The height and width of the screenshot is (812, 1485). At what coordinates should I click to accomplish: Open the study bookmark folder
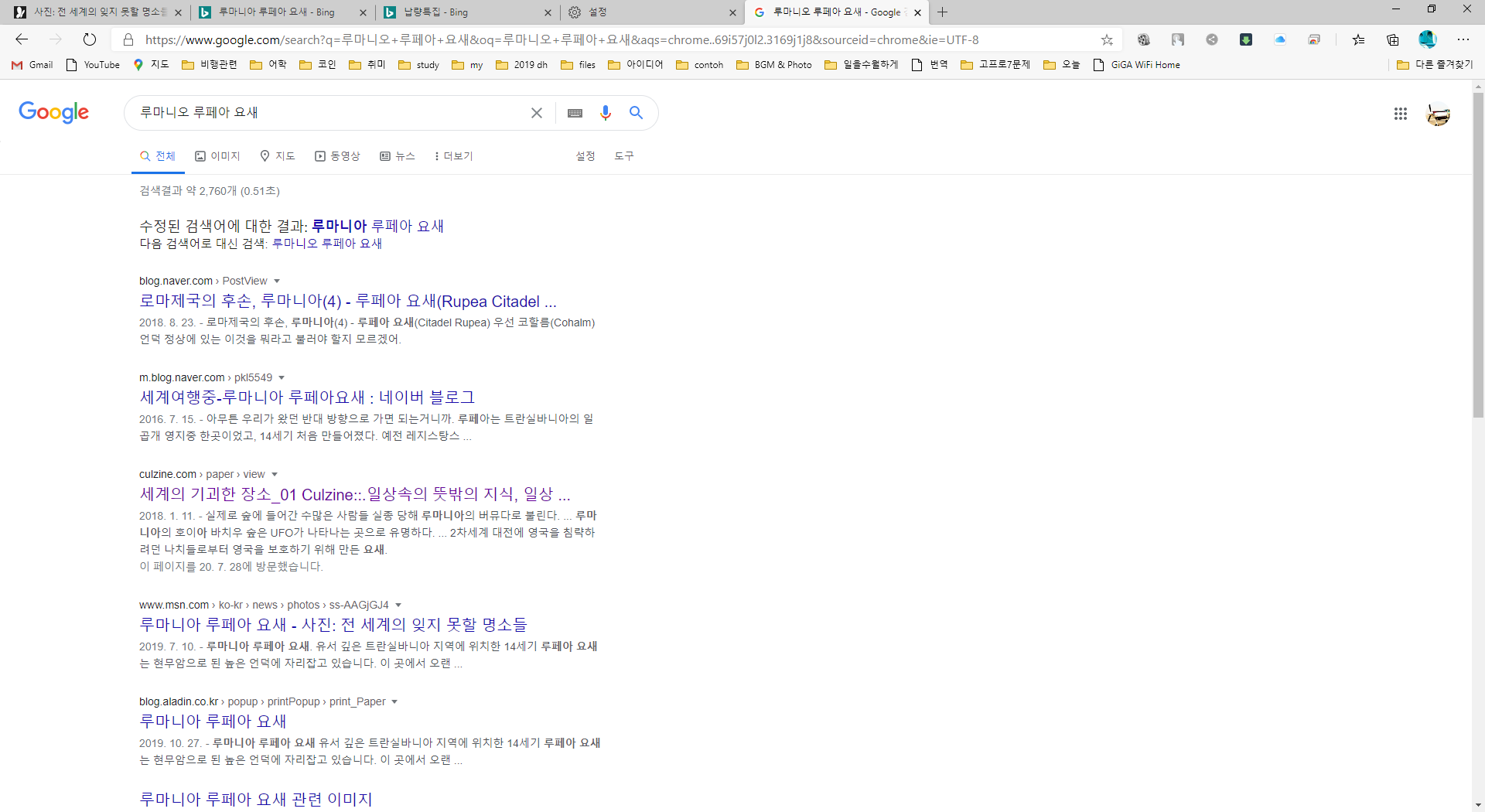(x=419, y=65)
